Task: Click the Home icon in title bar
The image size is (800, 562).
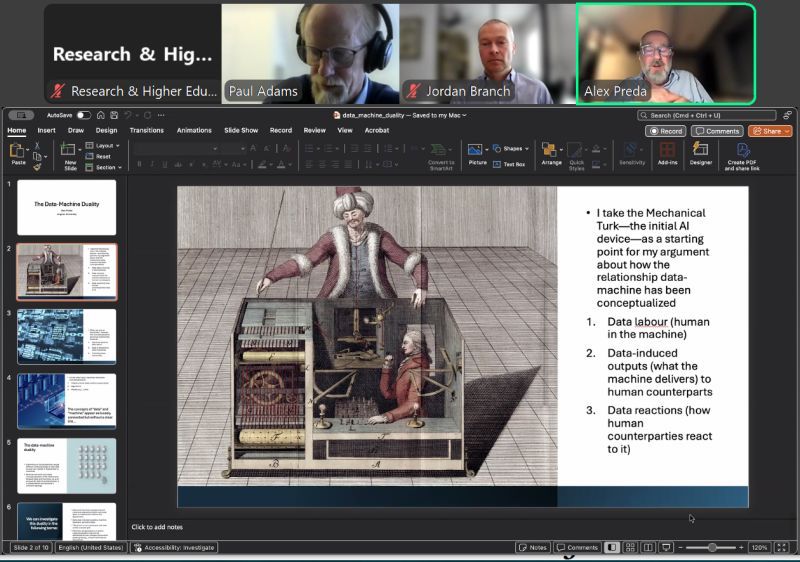Action: tap(101, 115)
